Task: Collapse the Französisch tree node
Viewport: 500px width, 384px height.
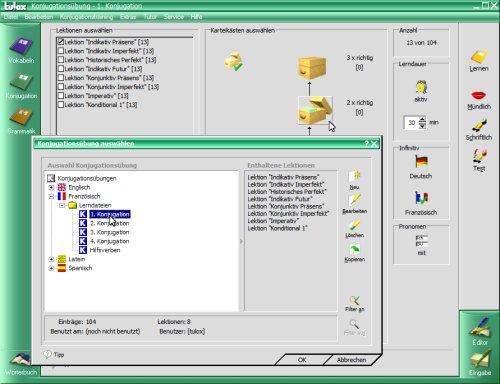Action: point(51,196)
